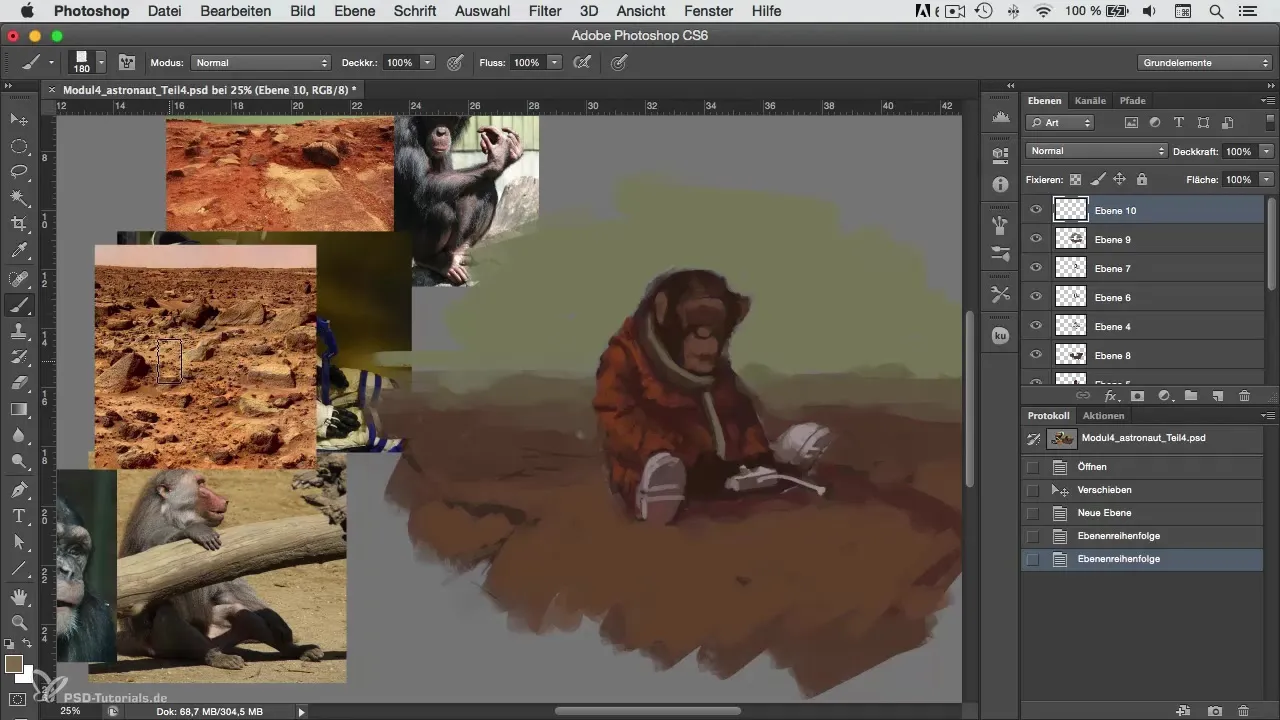Viewport: 1280px width, 720px height.
Task: Select the Gradient tool
Action: [x=19, y=409]
